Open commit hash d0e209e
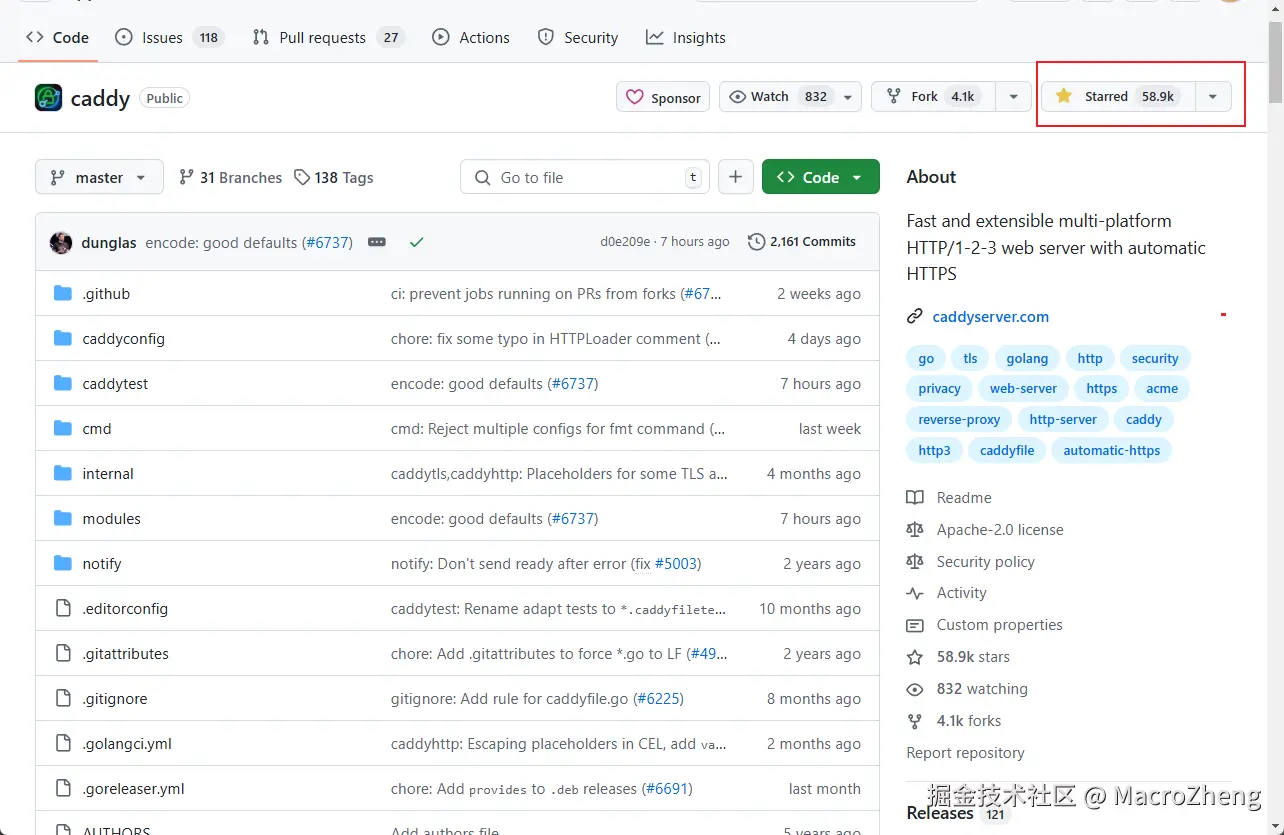This screenshot has height=835, width=1284. [625, 242]
